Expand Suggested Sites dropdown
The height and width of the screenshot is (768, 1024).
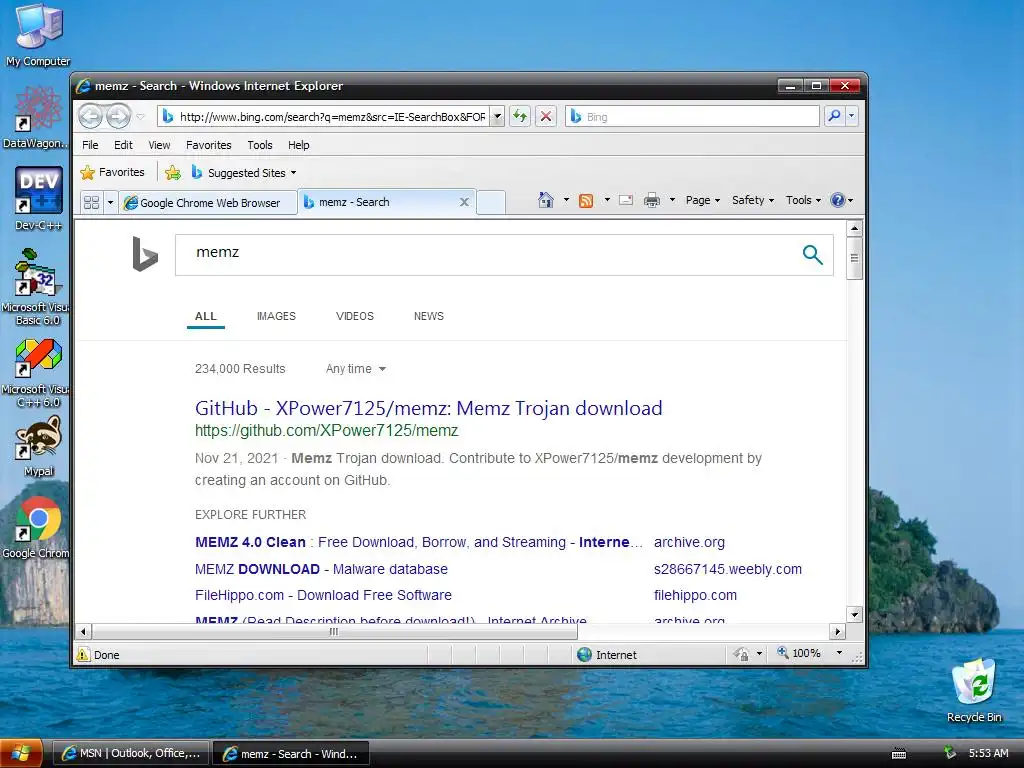click(x=293, y=173)
